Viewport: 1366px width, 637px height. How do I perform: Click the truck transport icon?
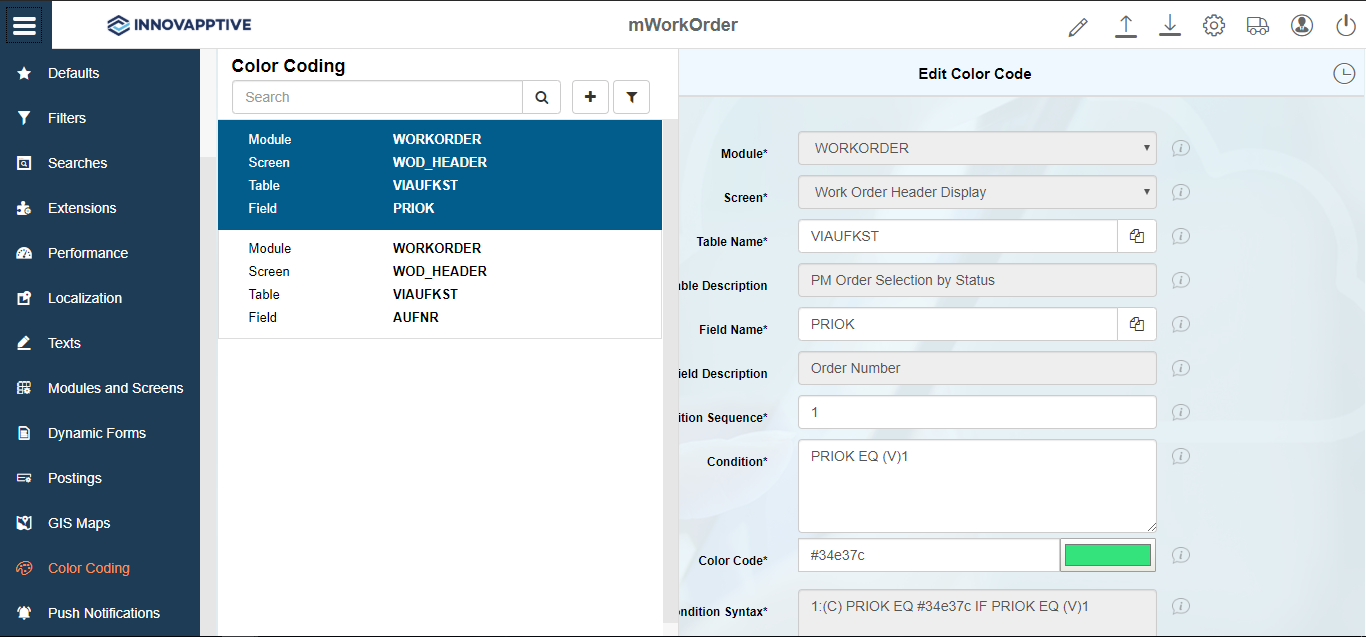click(1258, 26)
